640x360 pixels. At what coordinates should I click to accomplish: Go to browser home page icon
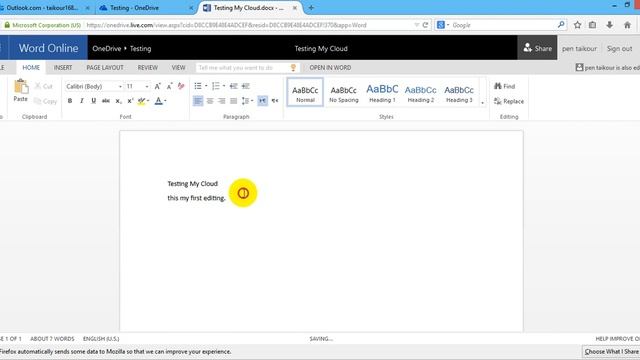[x=627, y=25]
